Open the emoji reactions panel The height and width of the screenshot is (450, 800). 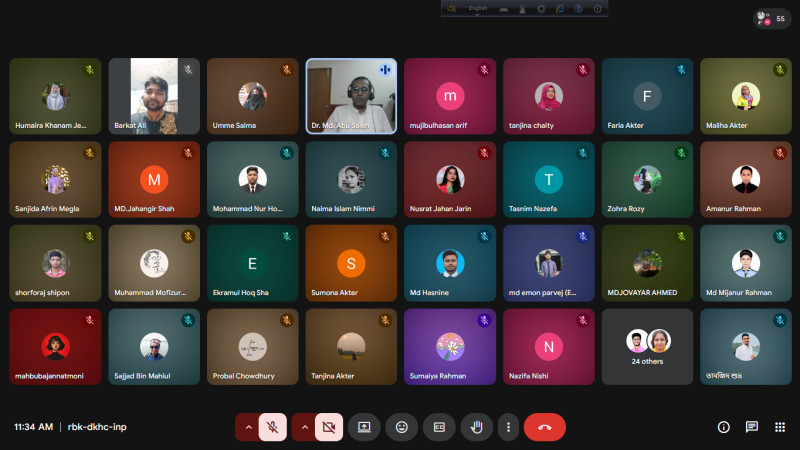(402, 427)
